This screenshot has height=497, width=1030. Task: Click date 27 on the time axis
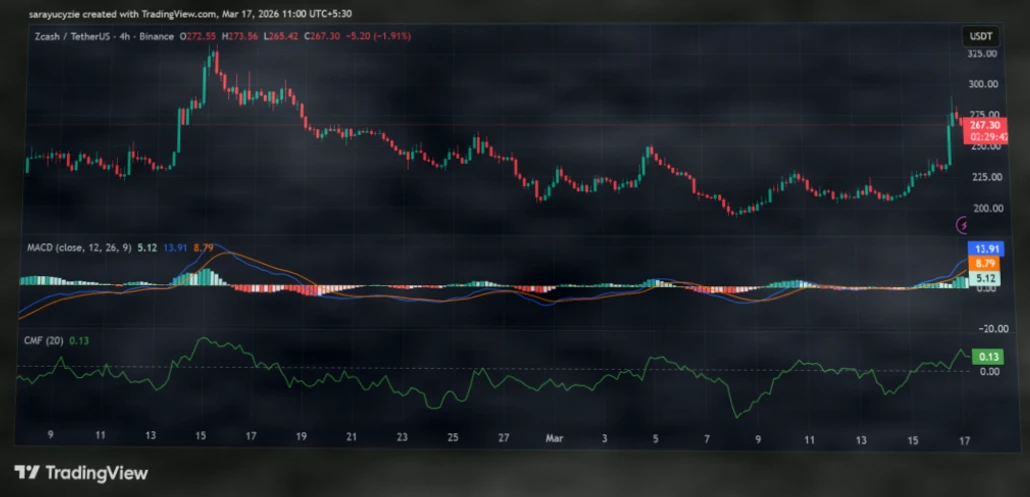click(x=503, y=437)
